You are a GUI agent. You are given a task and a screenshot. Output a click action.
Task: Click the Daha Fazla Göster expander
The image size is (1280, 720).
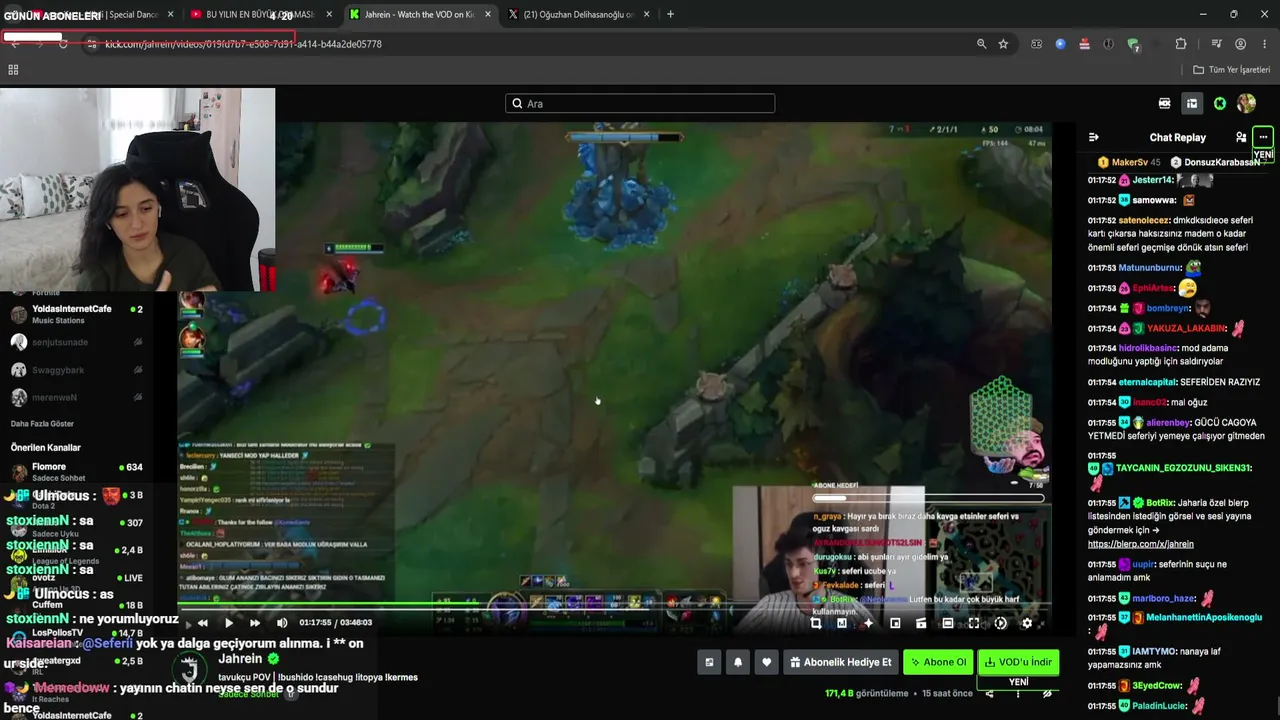(42, 423)
